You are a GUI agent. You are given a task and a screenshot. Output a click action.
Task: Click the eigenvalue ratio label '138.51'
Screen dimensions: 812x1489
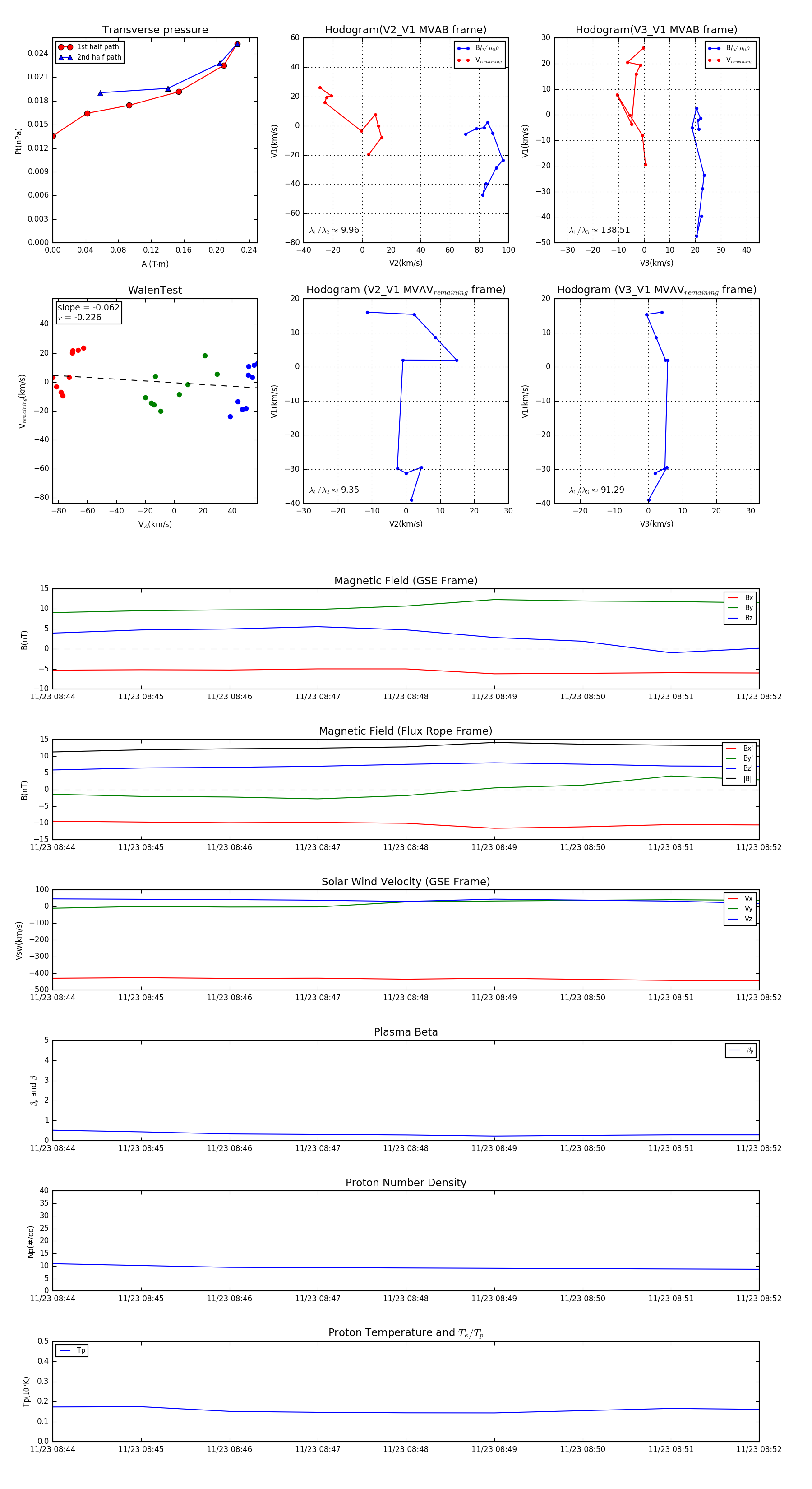[600, 230]
